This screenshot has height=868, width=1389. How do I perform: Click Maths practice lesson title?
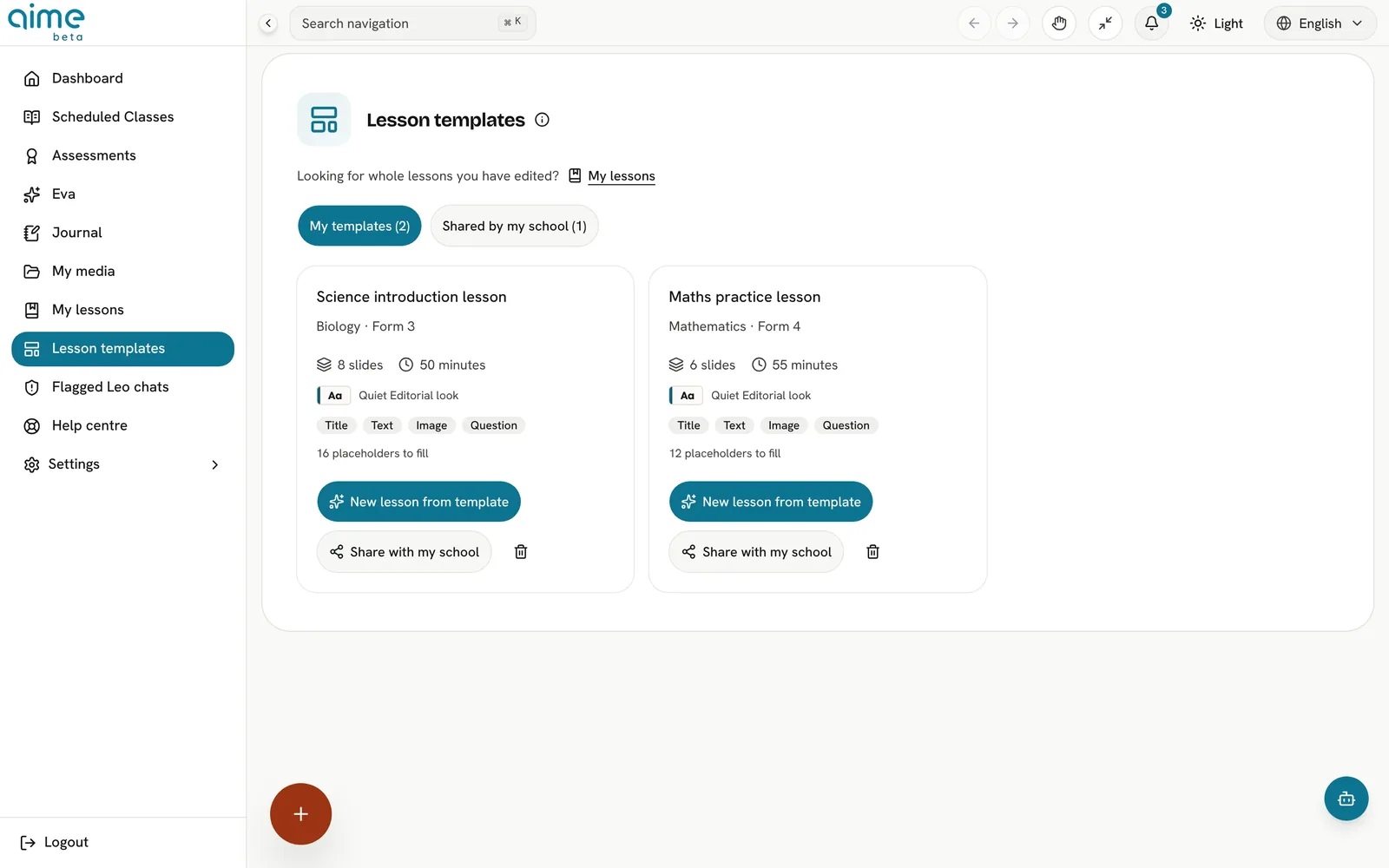tap(744, 297)
